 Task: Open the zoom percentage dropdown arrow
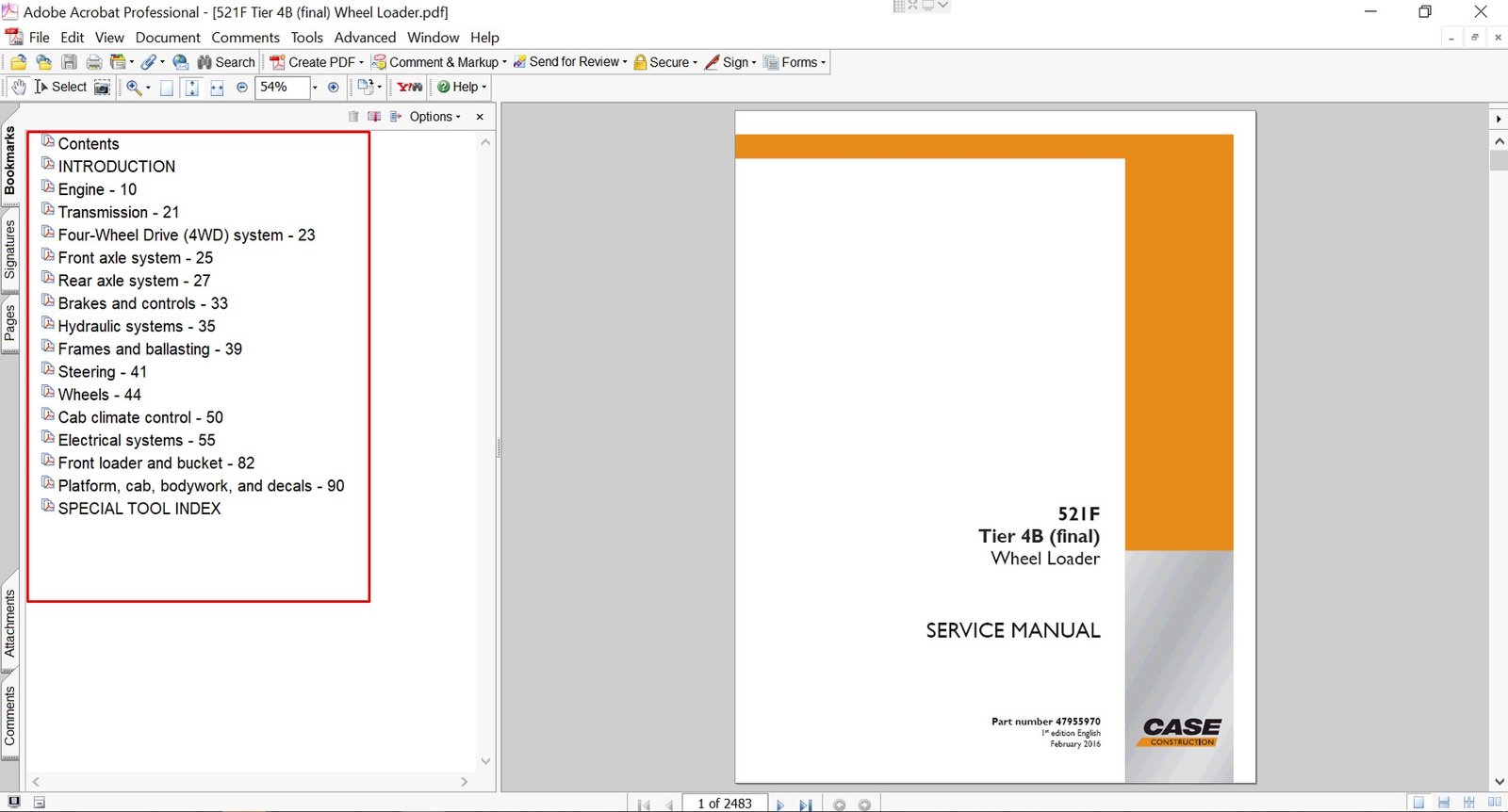coord(315,87)
